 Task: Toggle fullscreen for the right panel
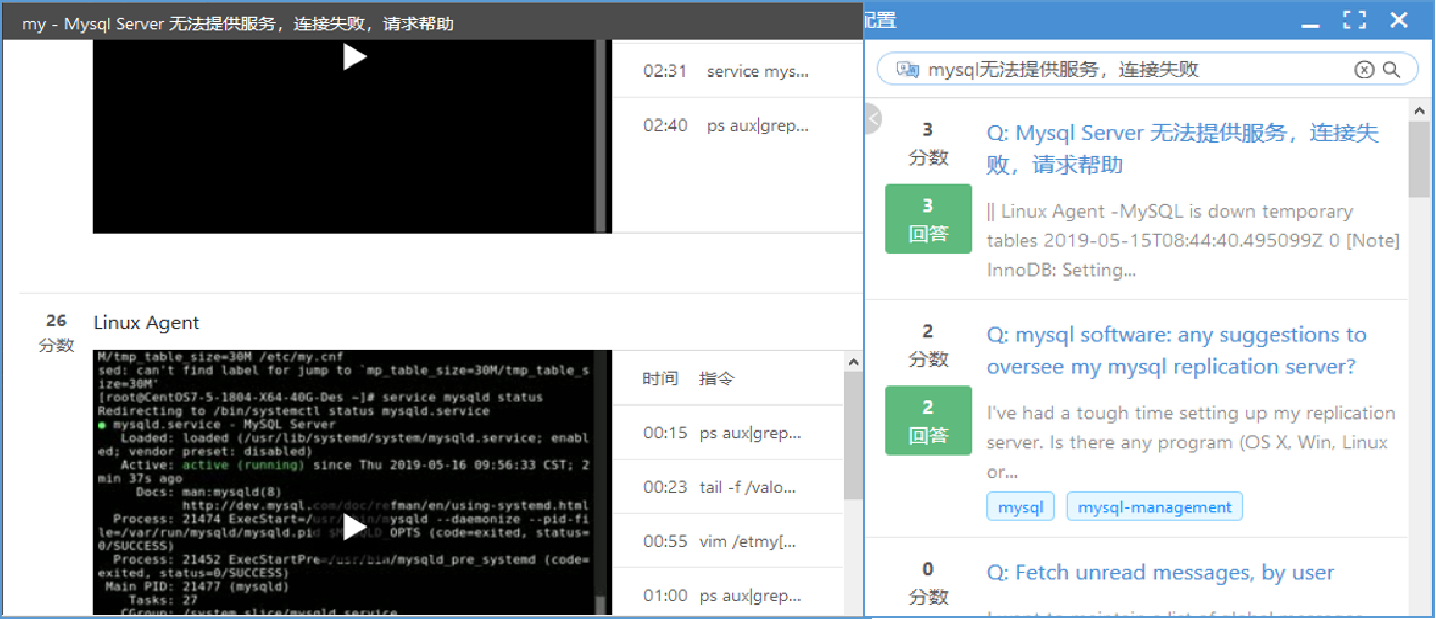click(1355, 19)
